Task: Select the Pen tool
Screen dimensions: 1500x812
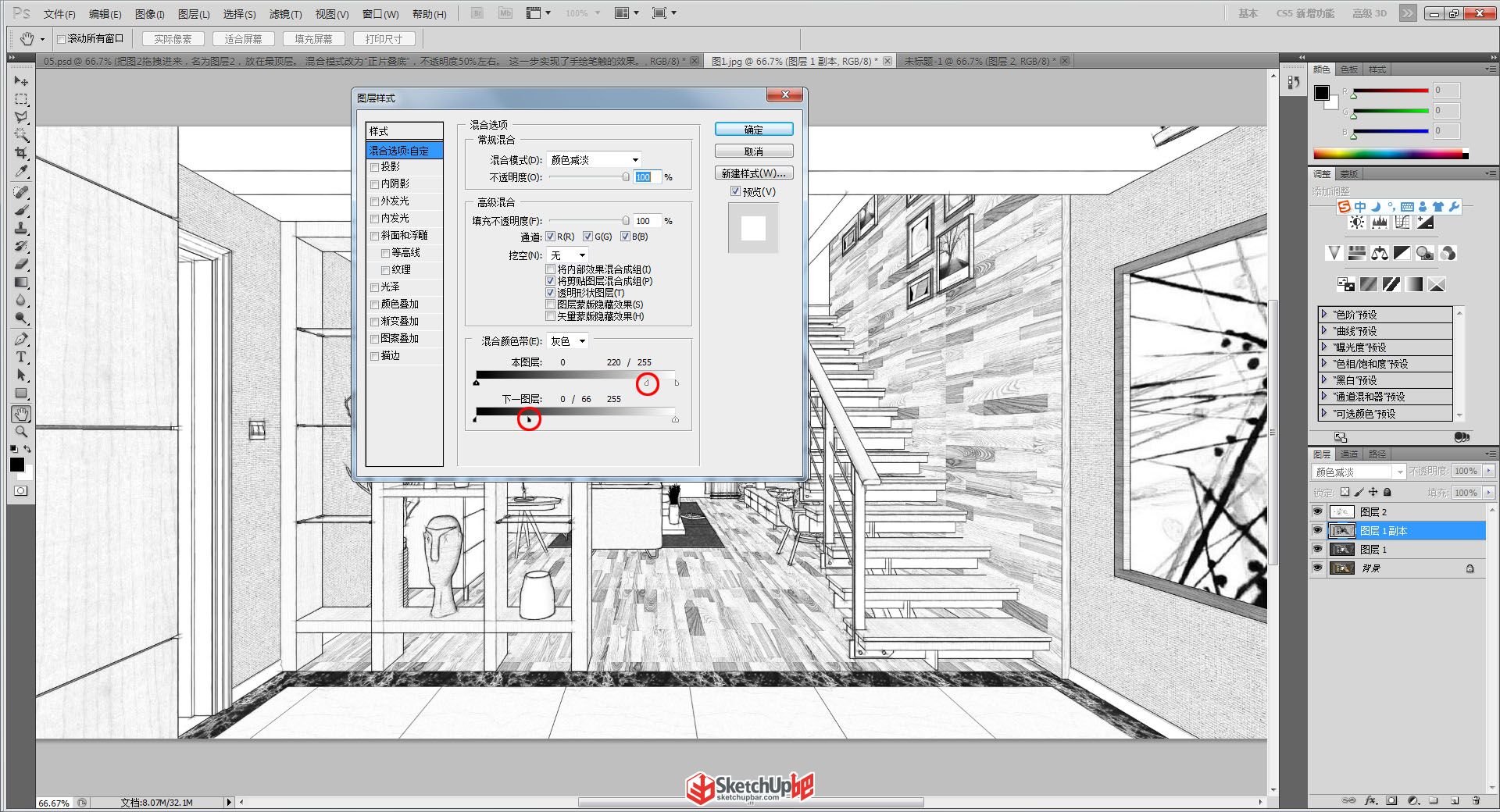Action: (x=21, y=339)
